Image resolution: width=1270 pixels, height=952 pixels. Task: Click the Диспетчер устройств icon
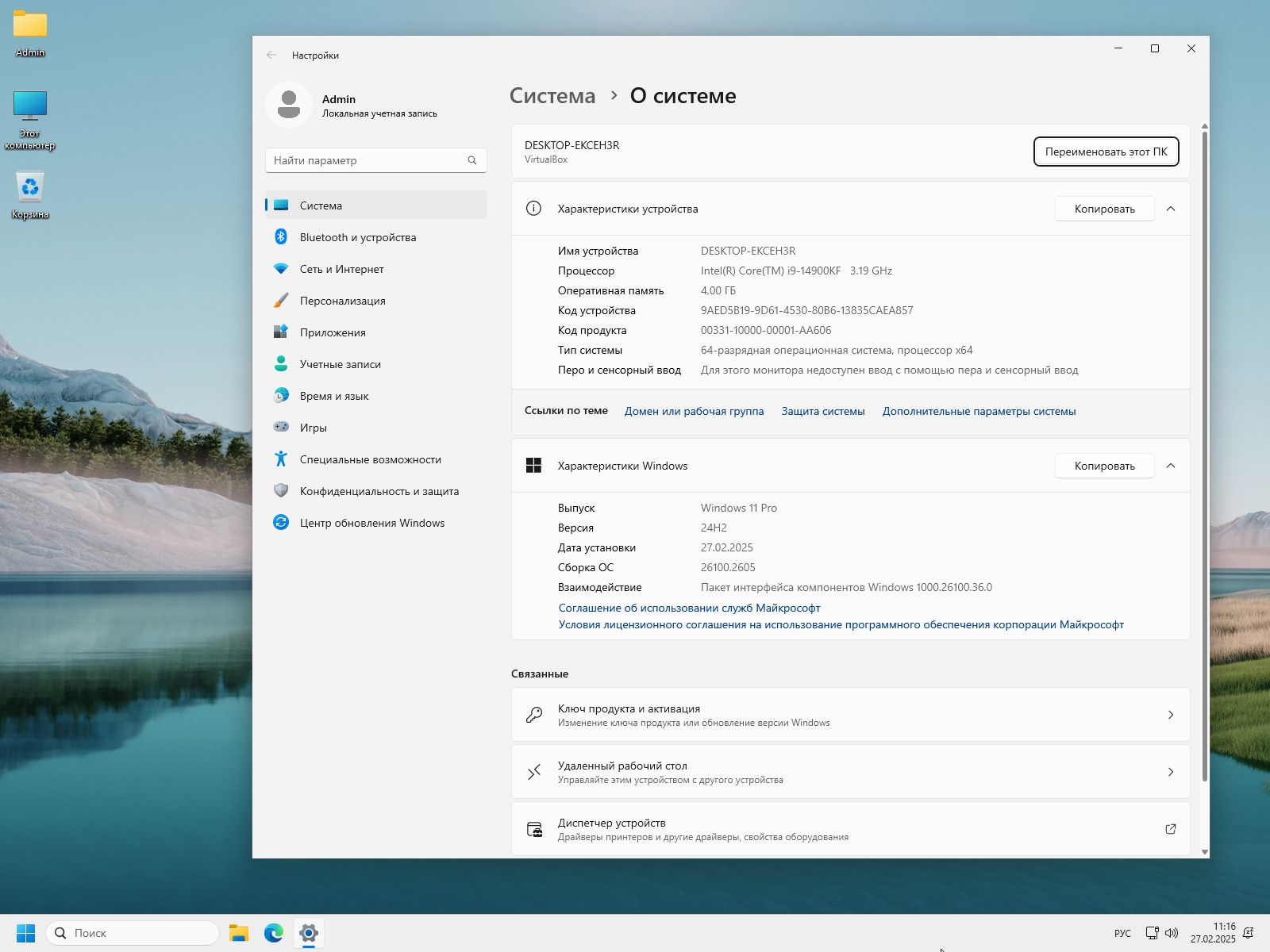pyautogui.click(x=534, y=829)
